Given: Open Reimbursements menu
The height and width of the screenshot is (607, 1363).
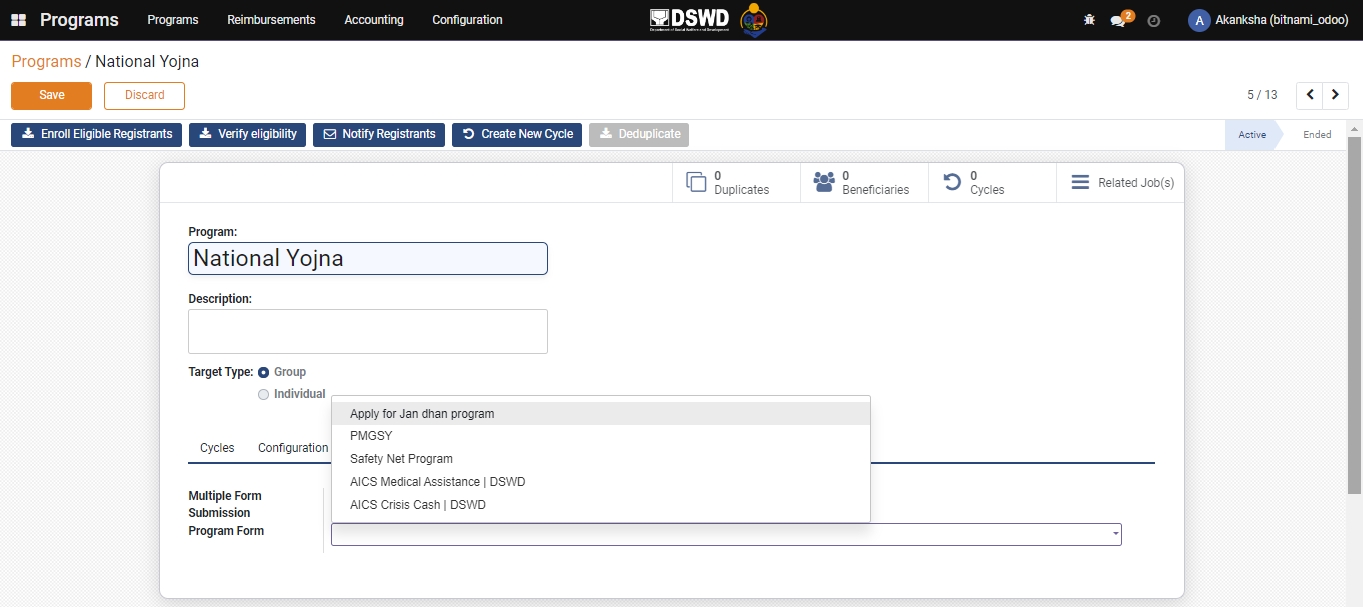Looking at the screenshot, I should tap(271, 20).
